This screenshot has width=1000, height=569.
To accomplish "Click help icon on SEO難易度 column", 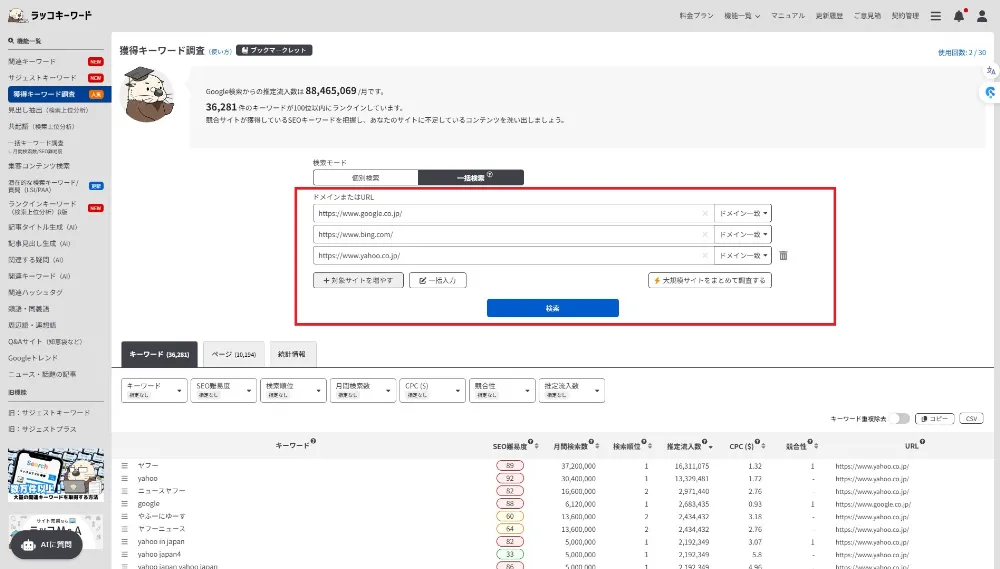I will click(x=531, y=441).
